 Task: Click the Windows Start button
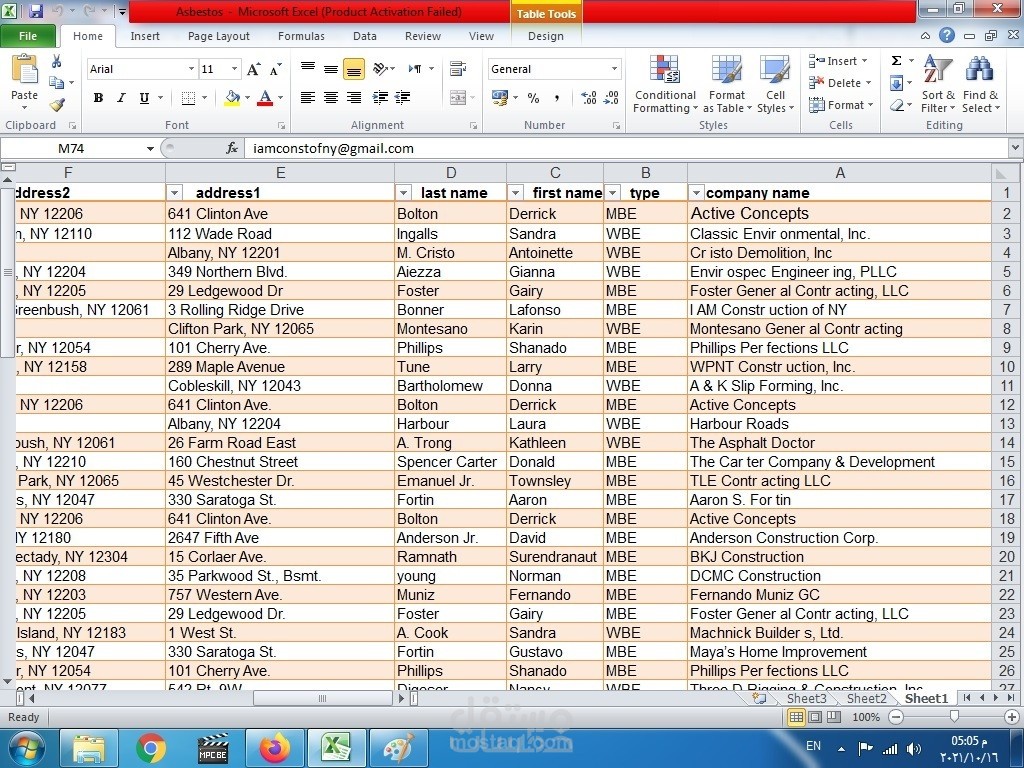pos(25,748)
